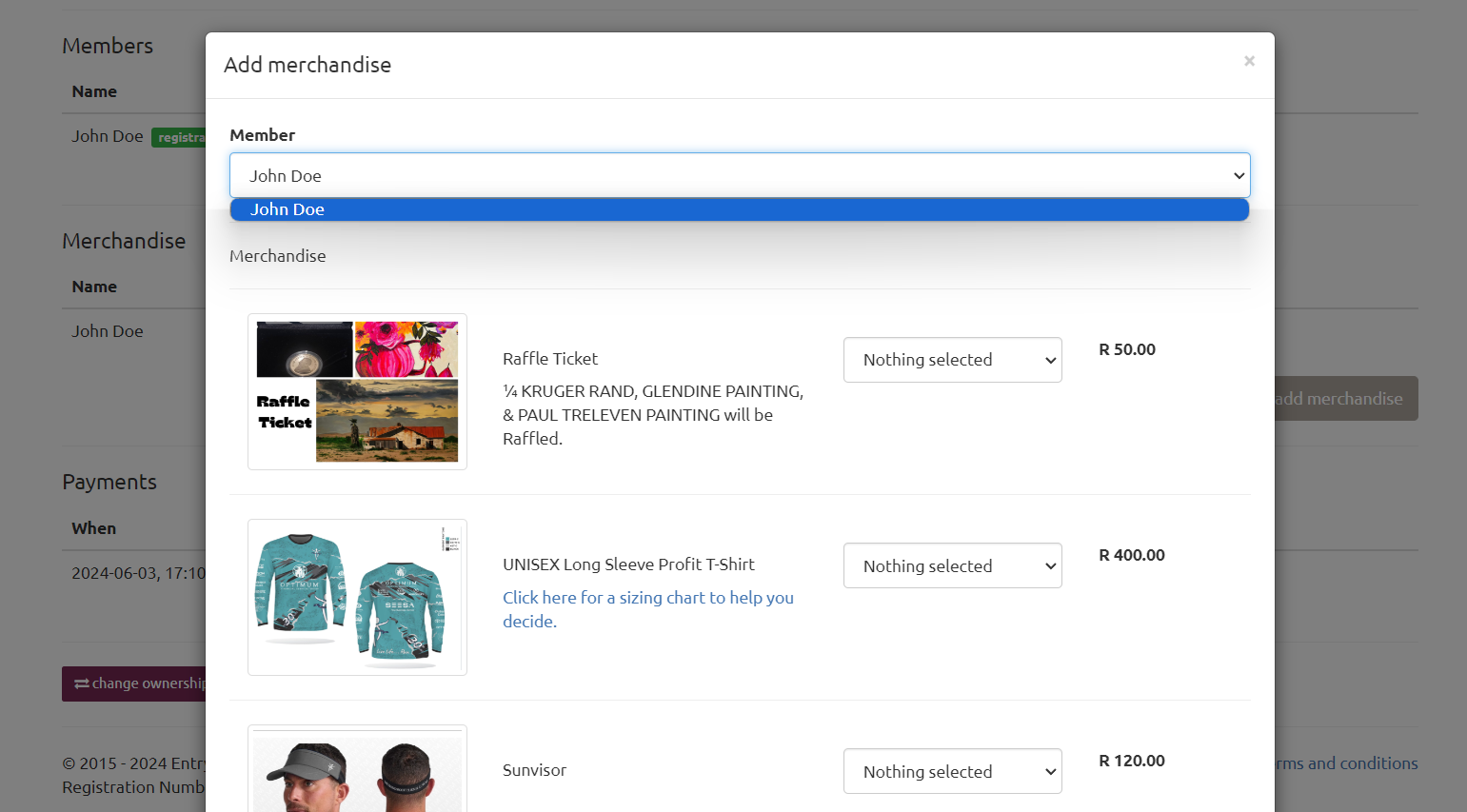Click the teal Long Sleeve T-Shirt image

(357, 597)
